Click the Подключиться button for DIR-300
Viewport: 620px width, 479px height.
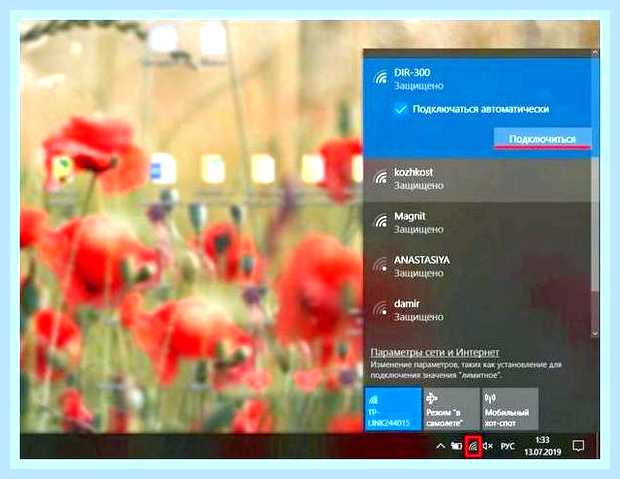[542, 138]
